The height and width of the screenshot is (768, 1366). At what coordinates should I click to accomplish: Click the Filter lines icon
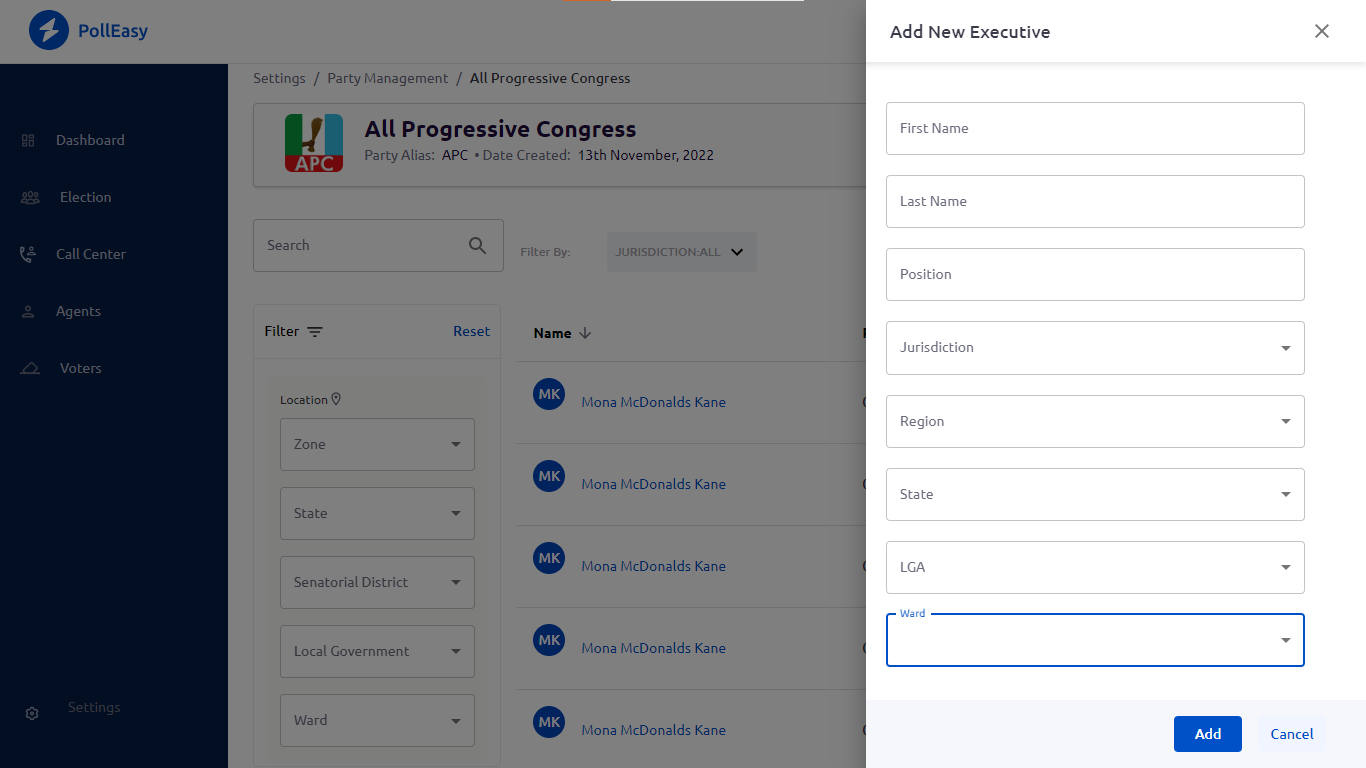click(x=315, y=332)
